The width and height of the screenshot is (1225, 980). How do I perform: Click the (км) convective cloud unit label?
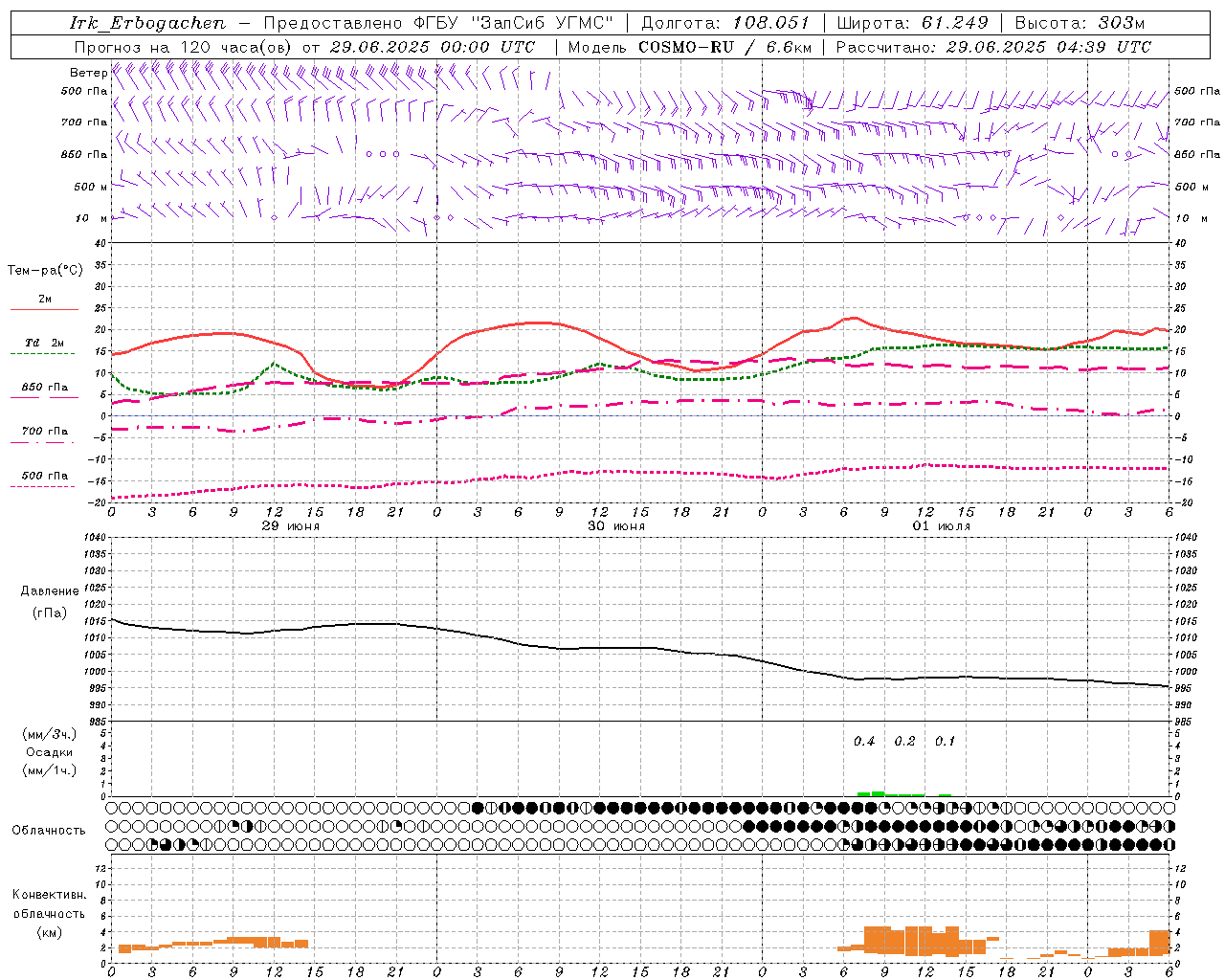click(50, 932)
